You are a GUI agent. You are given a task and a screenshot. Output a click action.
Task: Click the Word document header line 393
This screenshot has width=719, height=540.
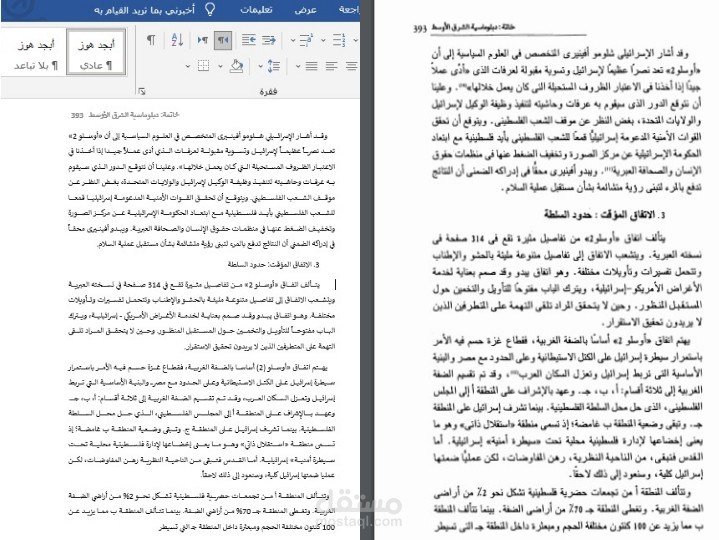pyautogui.click(x=125, y=115)
